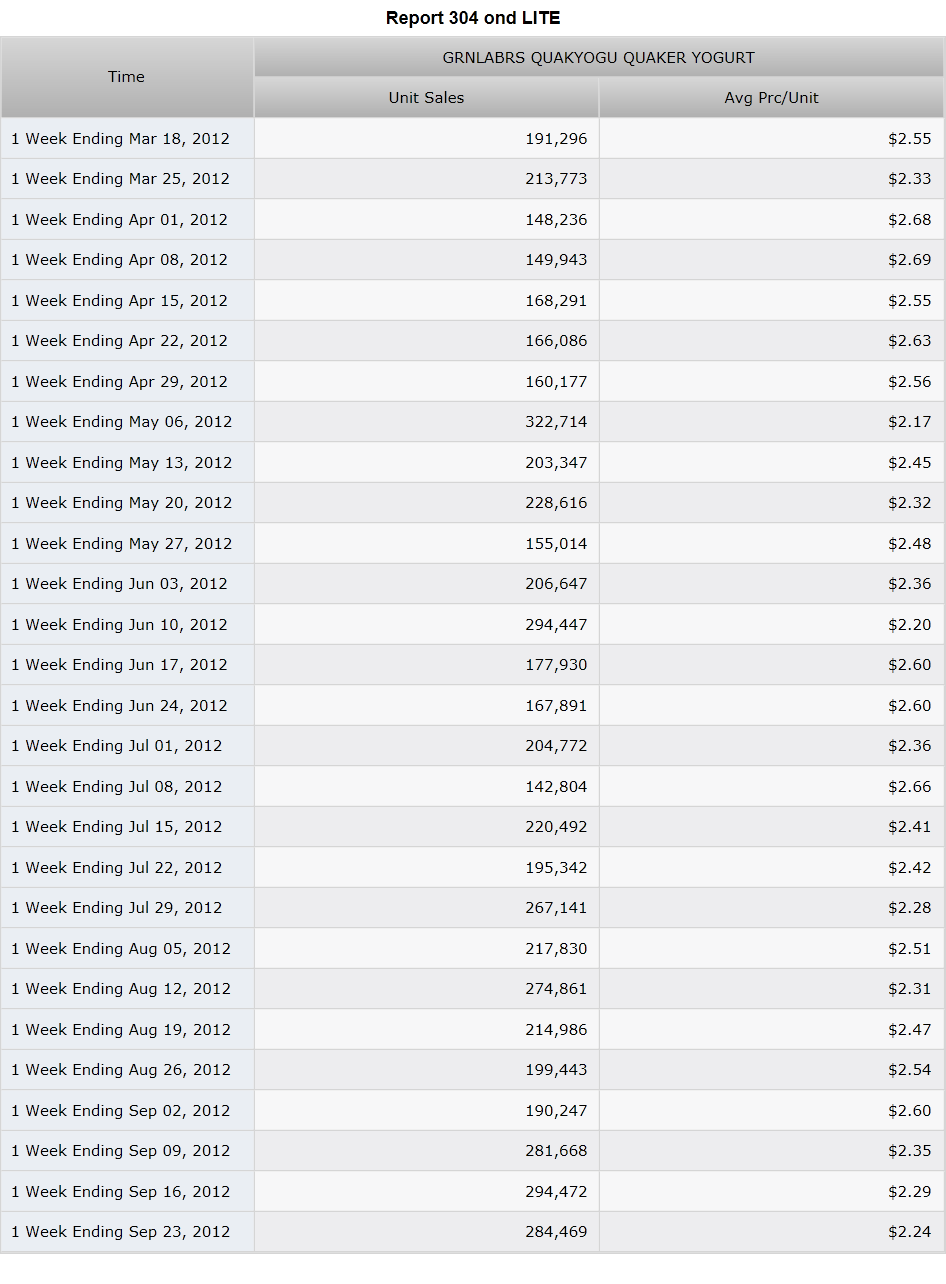Click unit sales value 142,804
Viewport: 946px width, 1284px height.
(556, 787)
